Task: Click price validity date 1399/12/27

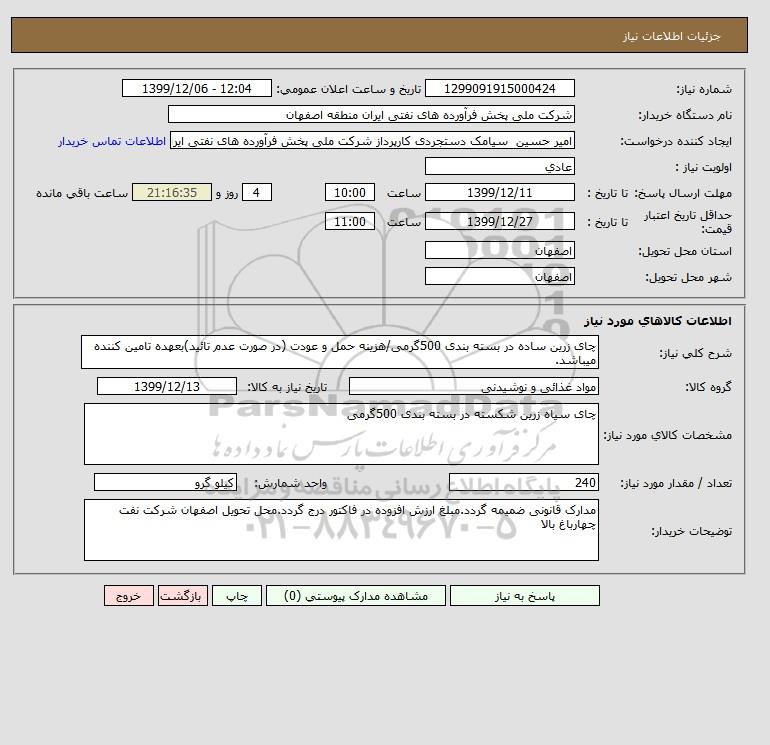Action: click(499, 221)
